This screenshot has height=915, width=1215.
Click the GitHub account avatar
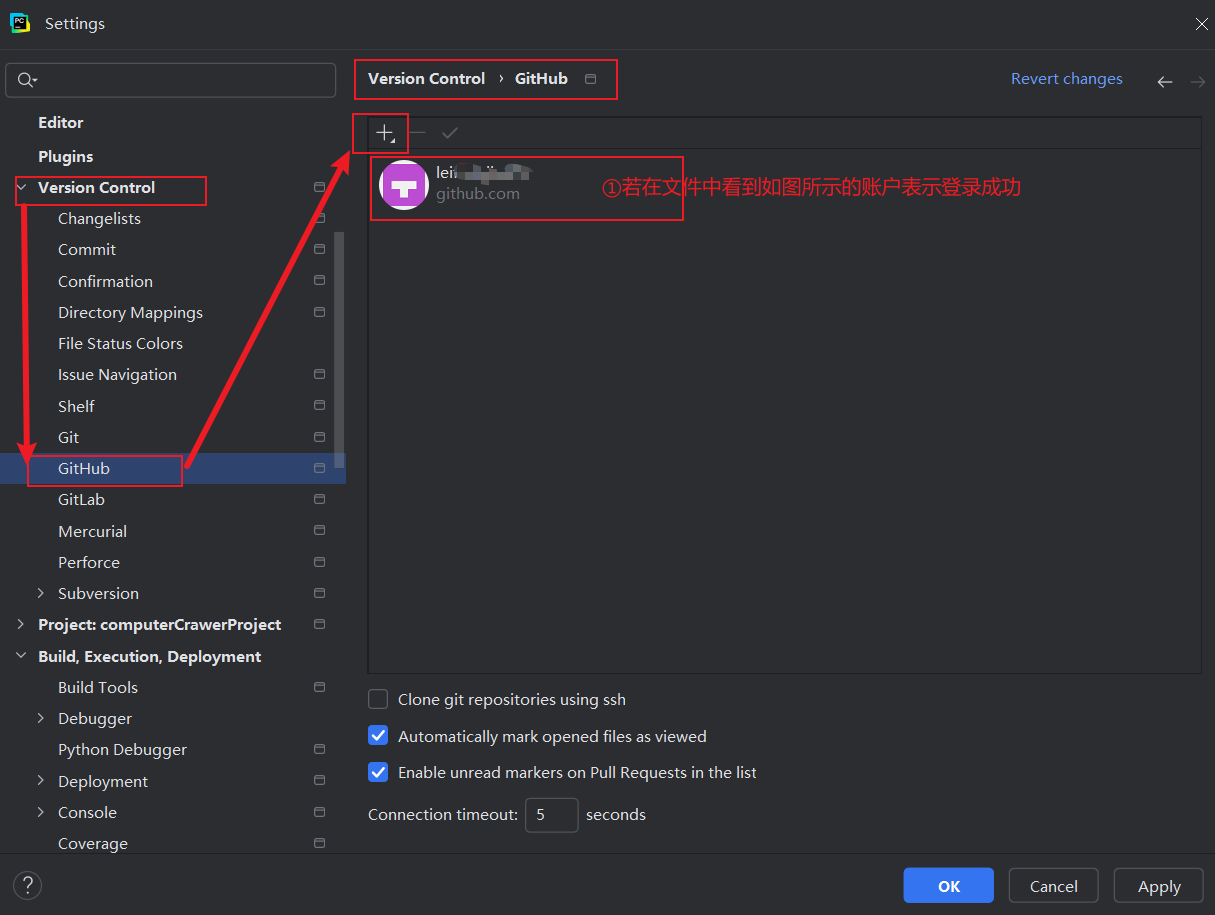(x=404, y=184)
